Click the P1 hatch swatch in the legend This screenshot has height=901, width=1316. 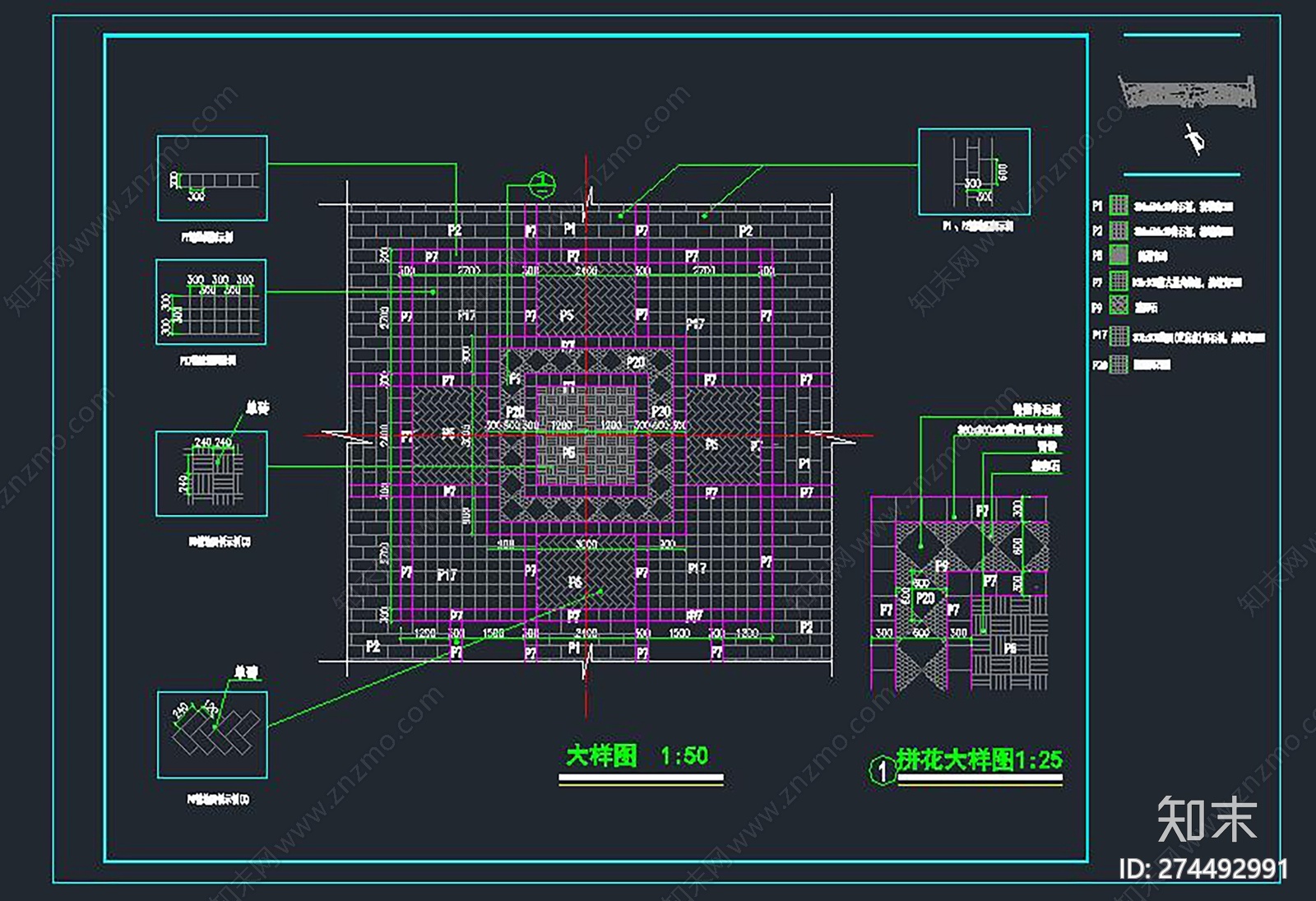(1119, 205)
